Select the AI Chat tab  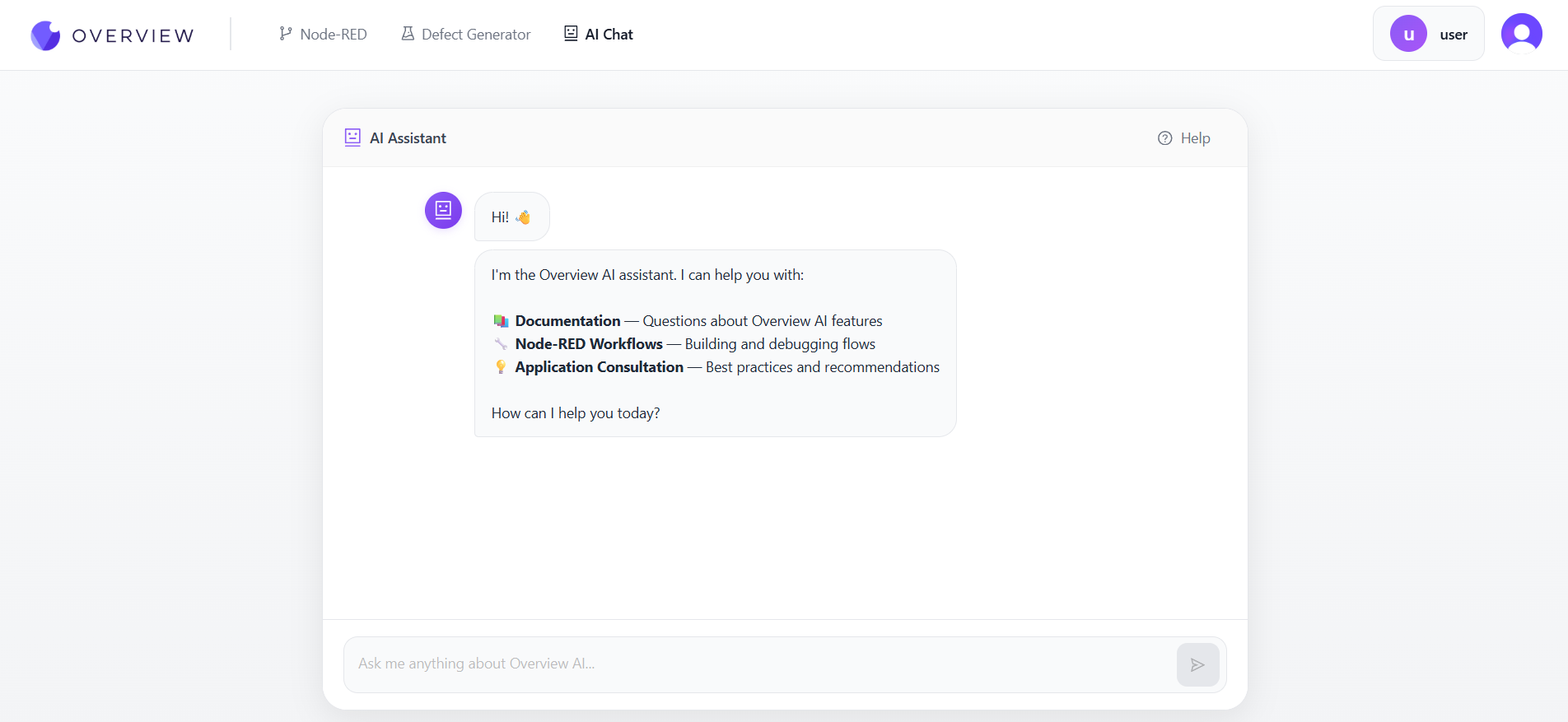[x=609, y=35]
